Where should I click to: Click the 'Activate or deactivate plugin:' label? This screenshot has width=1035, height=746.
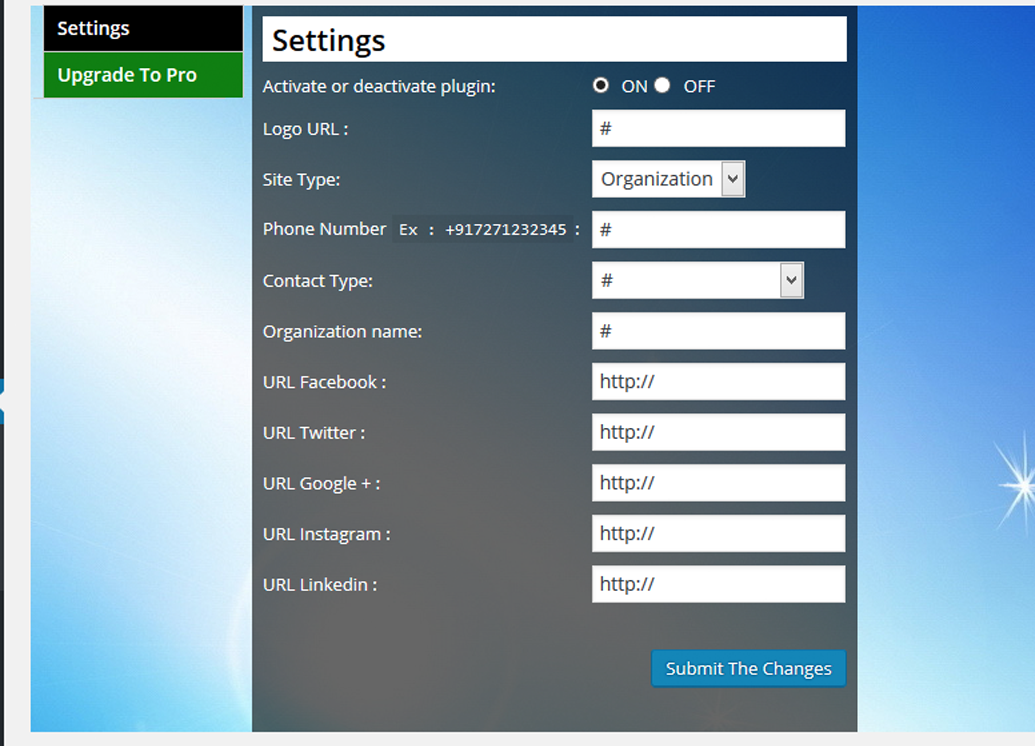[x=379, y=86]
